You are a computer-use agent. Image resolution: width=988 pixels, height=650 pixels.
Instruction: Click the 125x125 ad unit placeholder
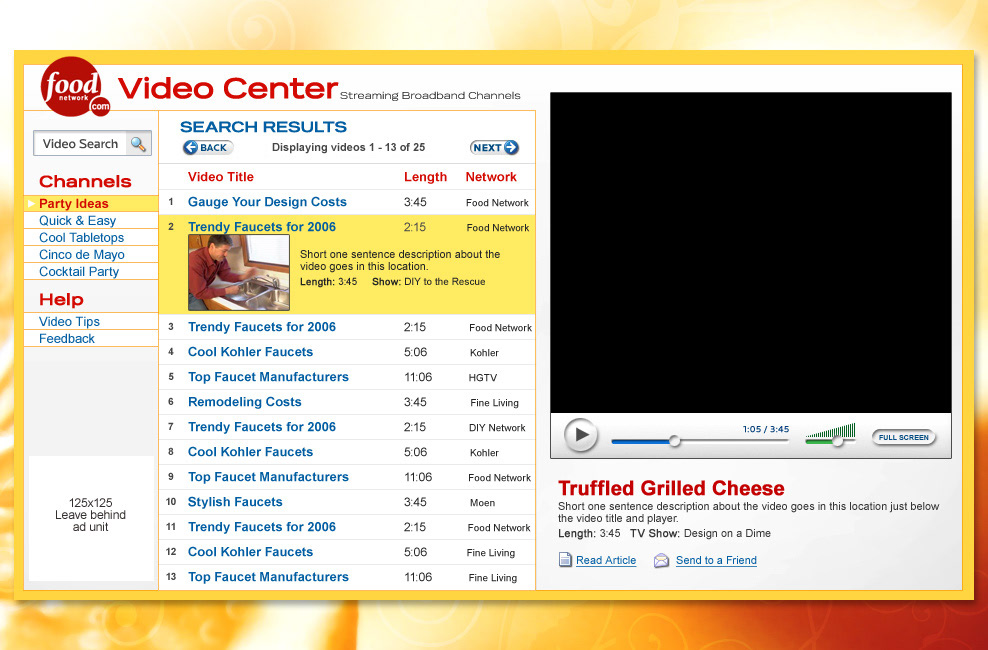(91, 518)
